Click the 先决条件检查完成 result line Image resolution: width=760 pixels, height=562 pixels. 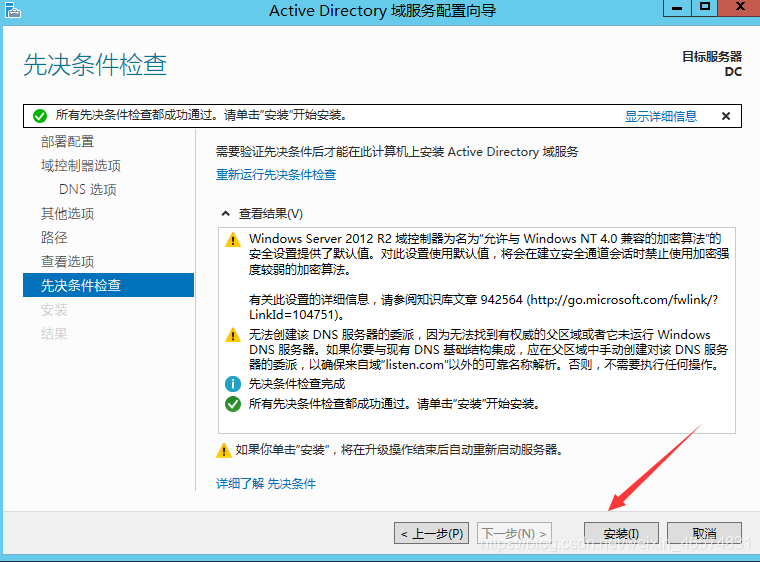tap(297, 384)
